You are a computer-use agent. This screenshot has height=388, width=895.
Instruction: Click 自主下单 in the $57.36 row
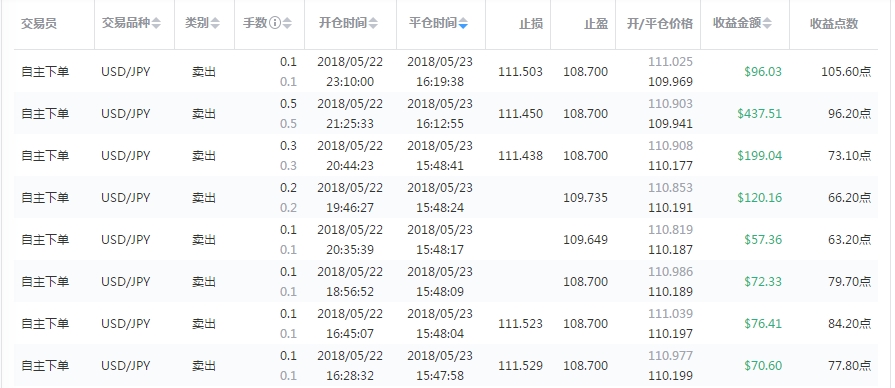click(45, 240)
